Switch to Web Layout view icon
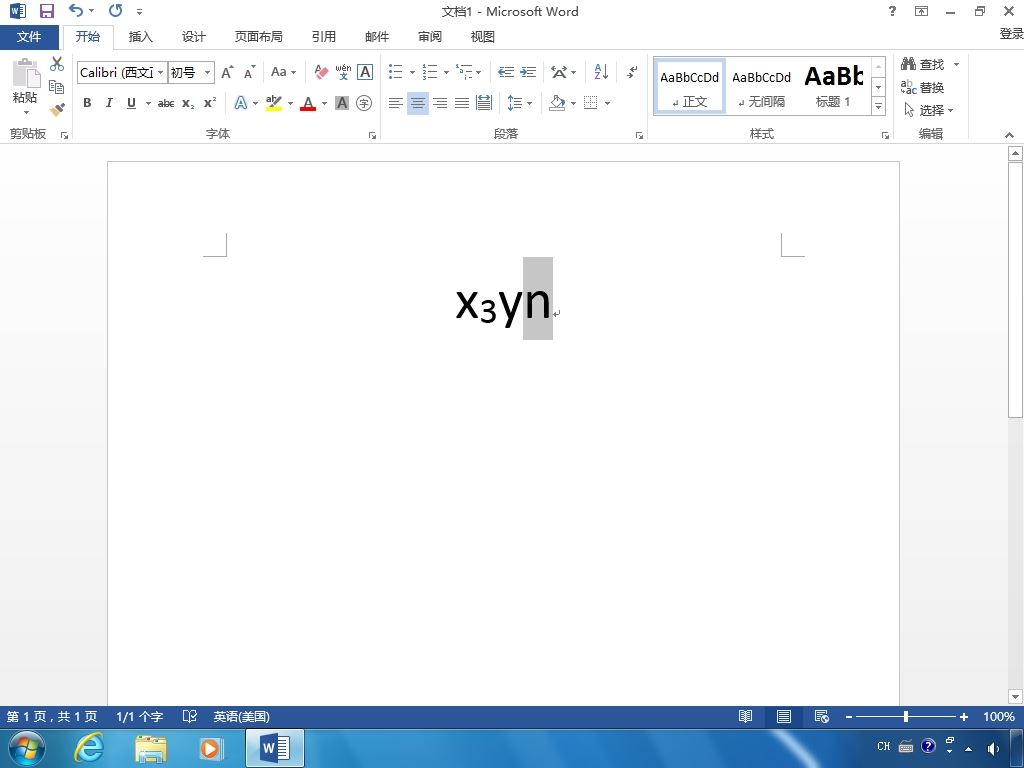The height and width of the screenshot is (768, 1024). click(822, 716)
